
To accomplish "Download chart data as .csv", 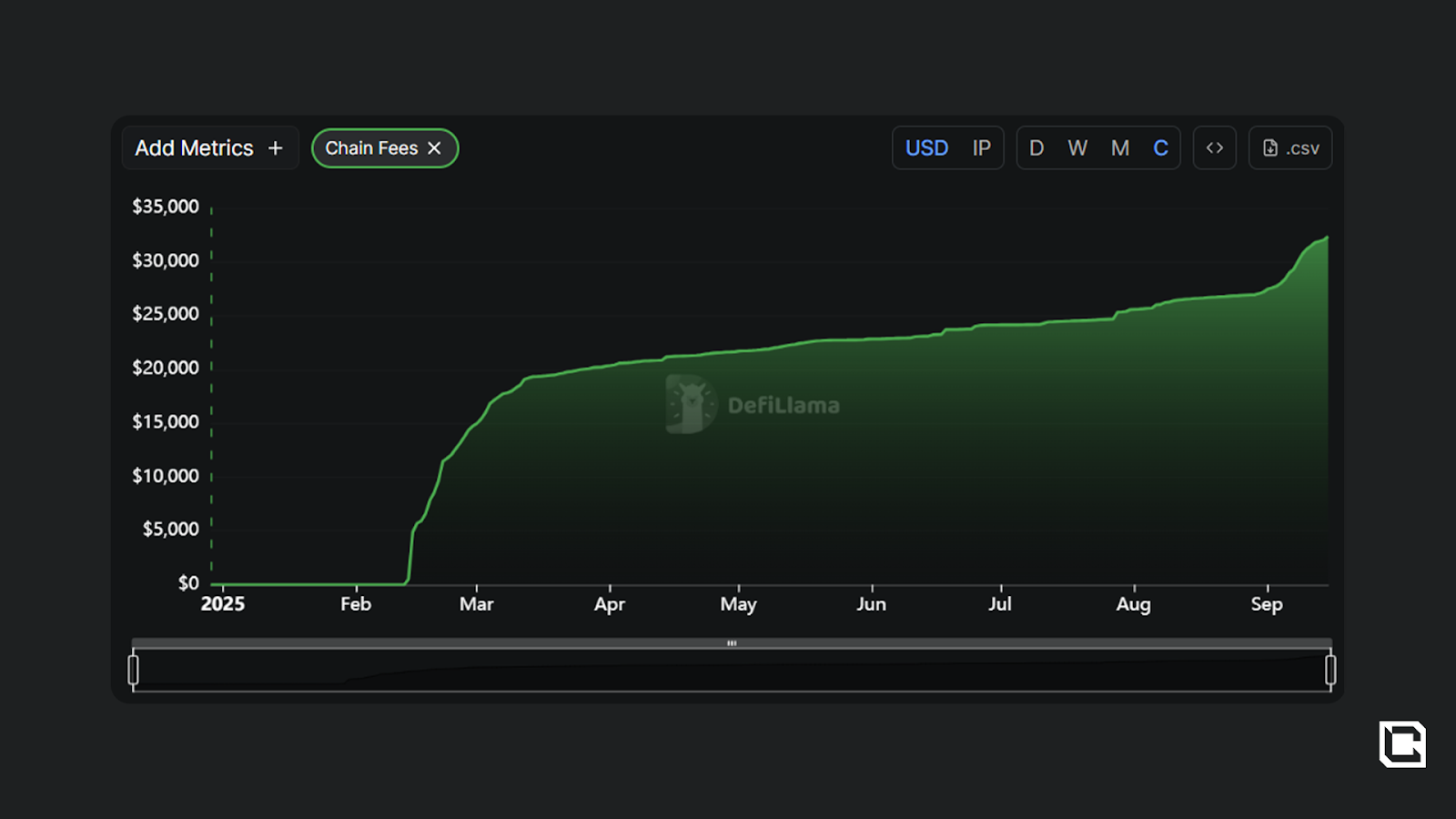I will click(x=1290, y=148).
